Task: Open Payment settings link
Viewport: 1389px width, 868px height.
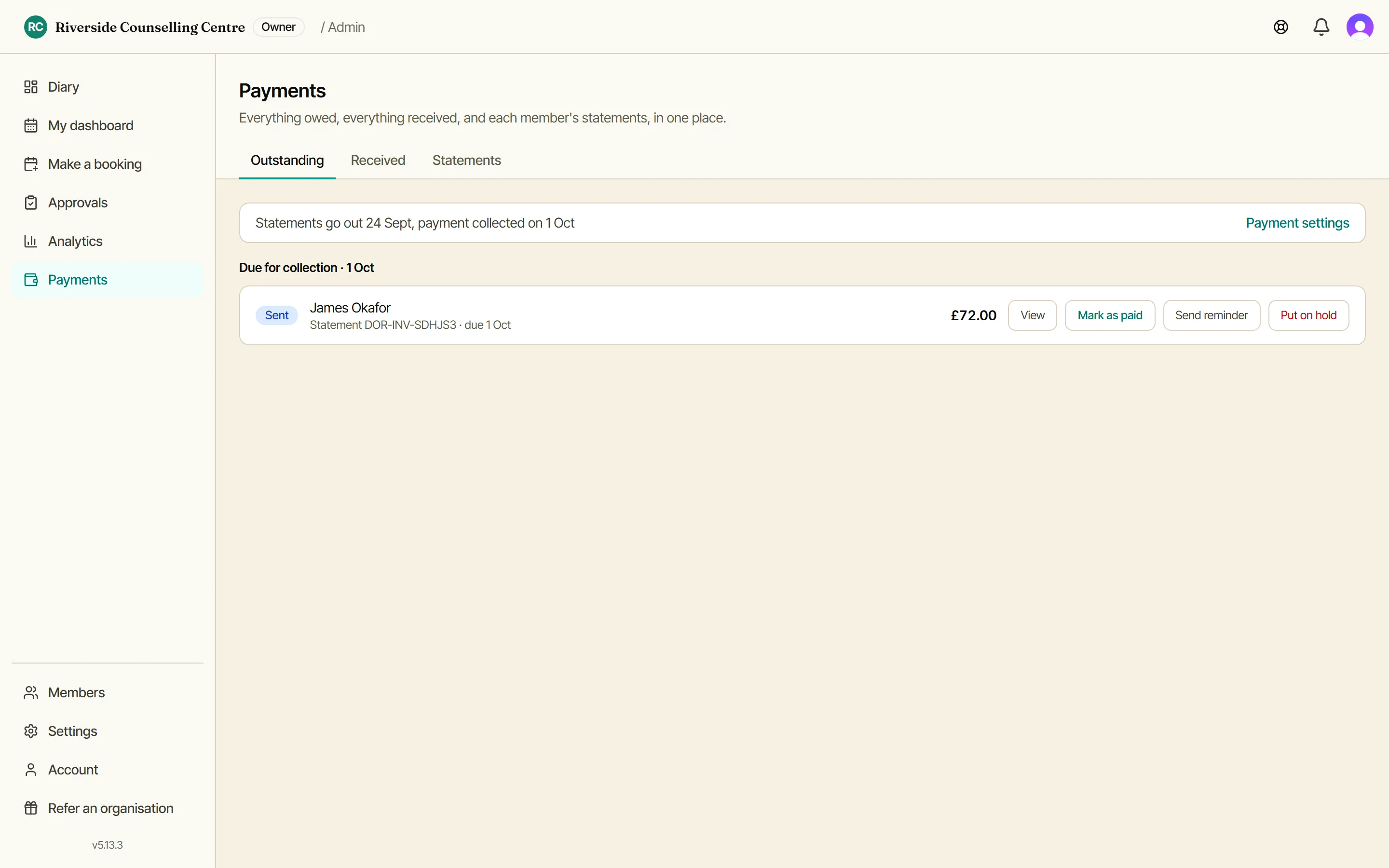Action: pos(1297,223)
